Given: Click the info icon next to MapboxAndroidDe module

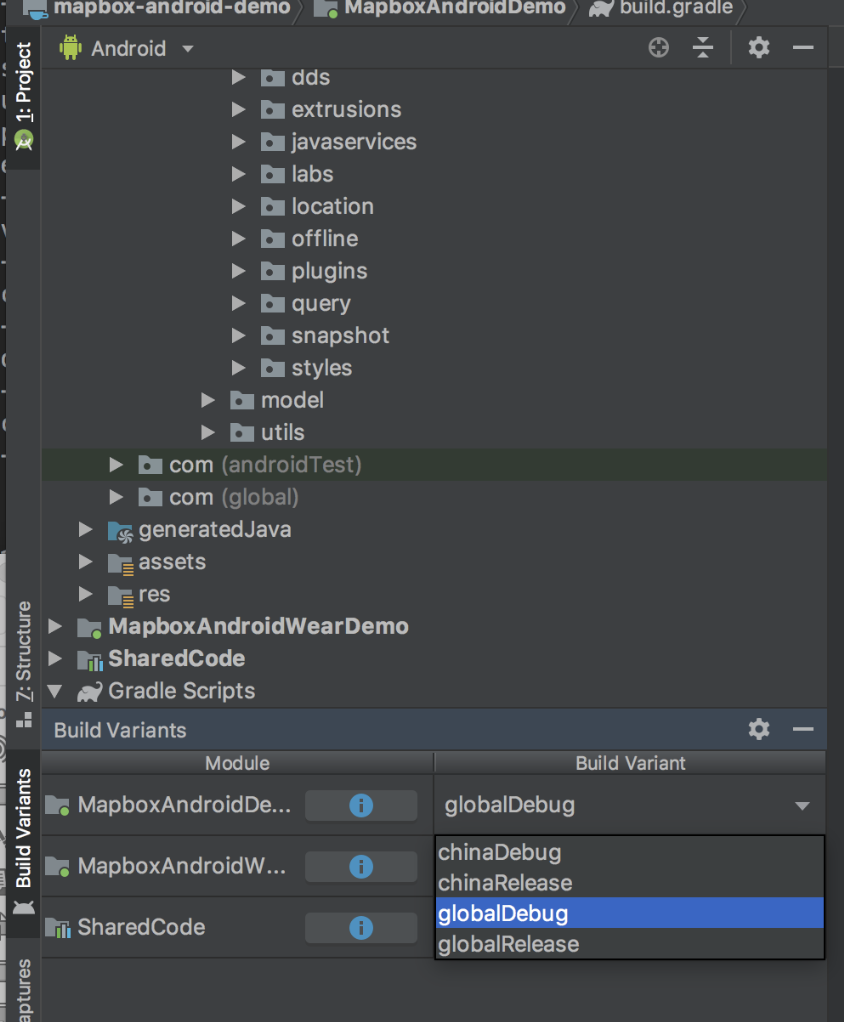Looking at the screenshot, I should click(x=361, y=805).
